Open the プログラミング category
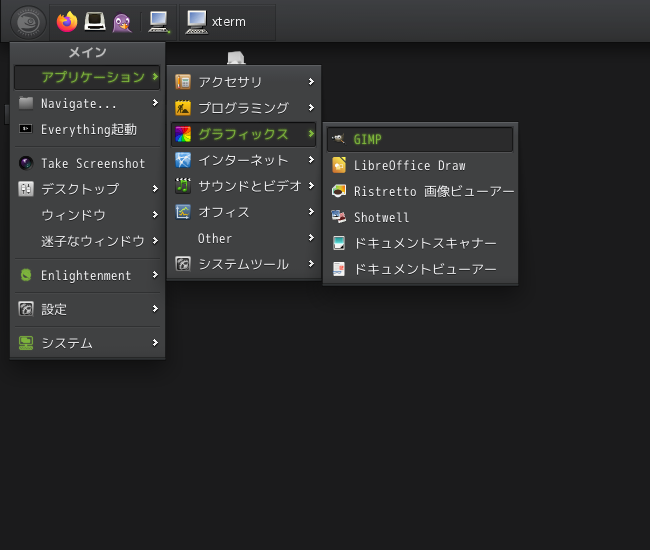The height and width of the screenshot is (550, 650). pos(244,108)
